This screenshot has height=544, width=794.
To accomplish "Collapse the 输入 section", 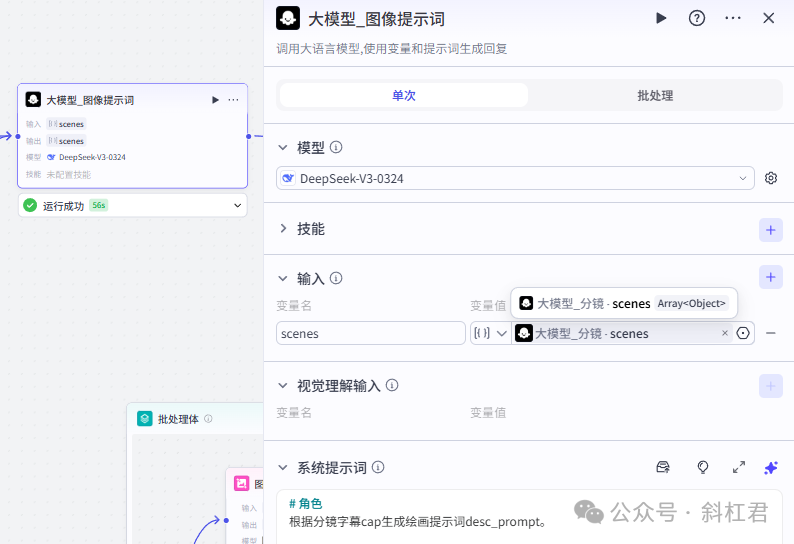I will (283, 278).
